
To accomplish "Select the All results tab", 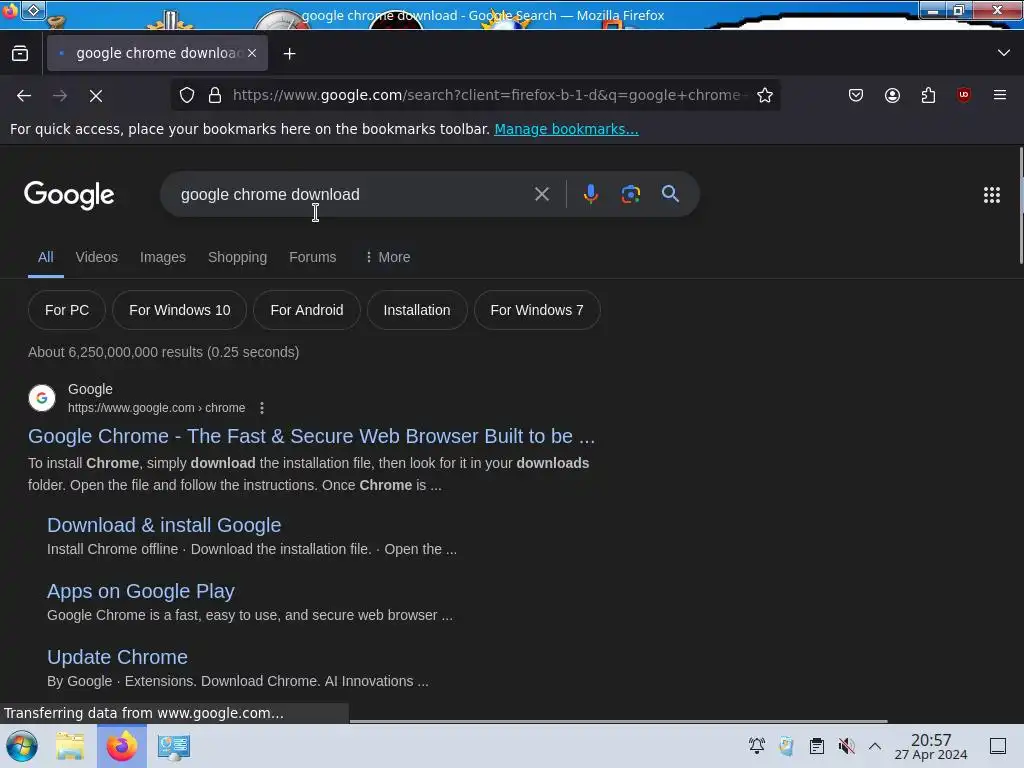I will (x=46, y=257).
